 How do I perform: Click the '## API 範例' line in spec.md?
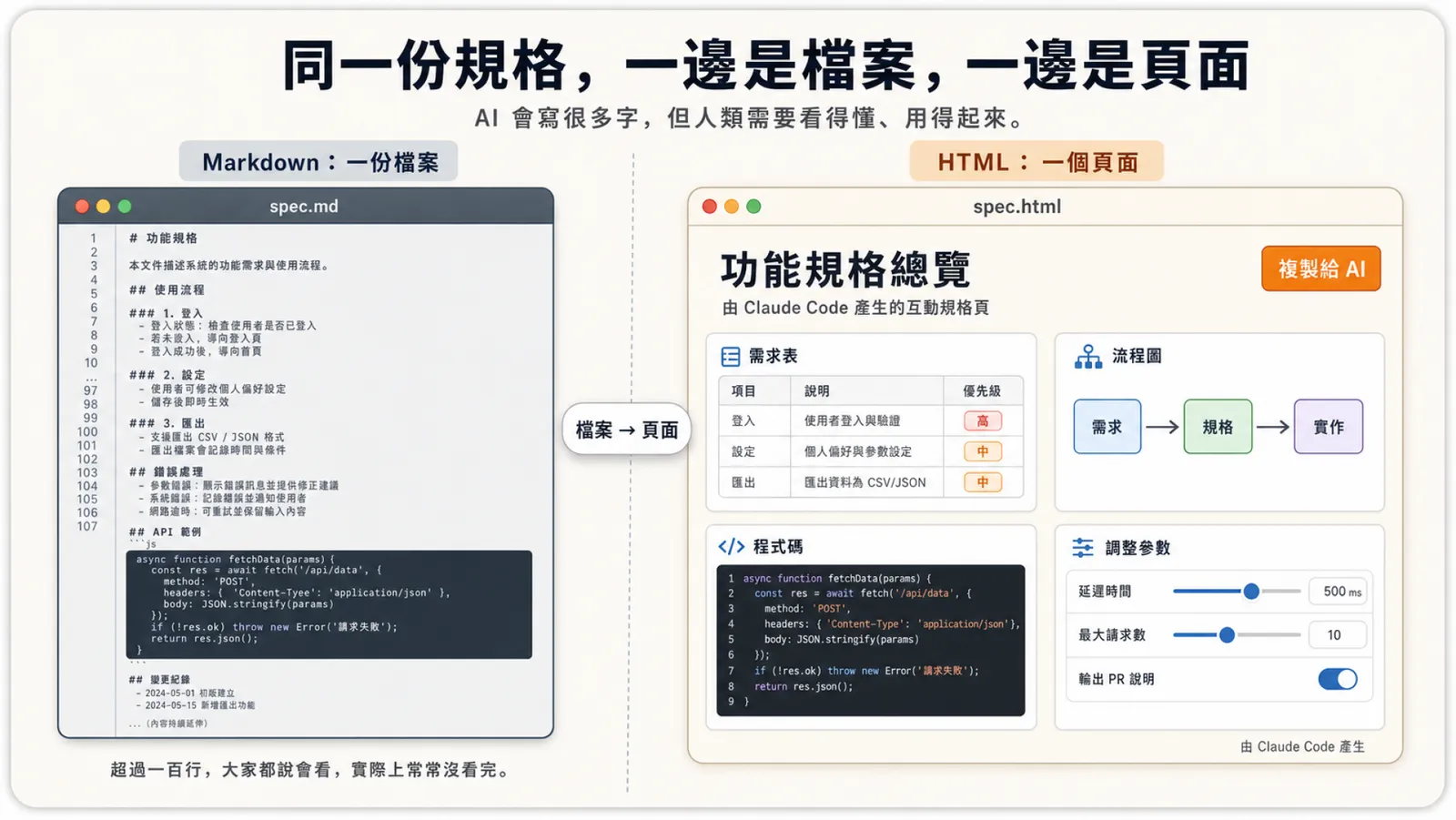click(x=165, y=532)
